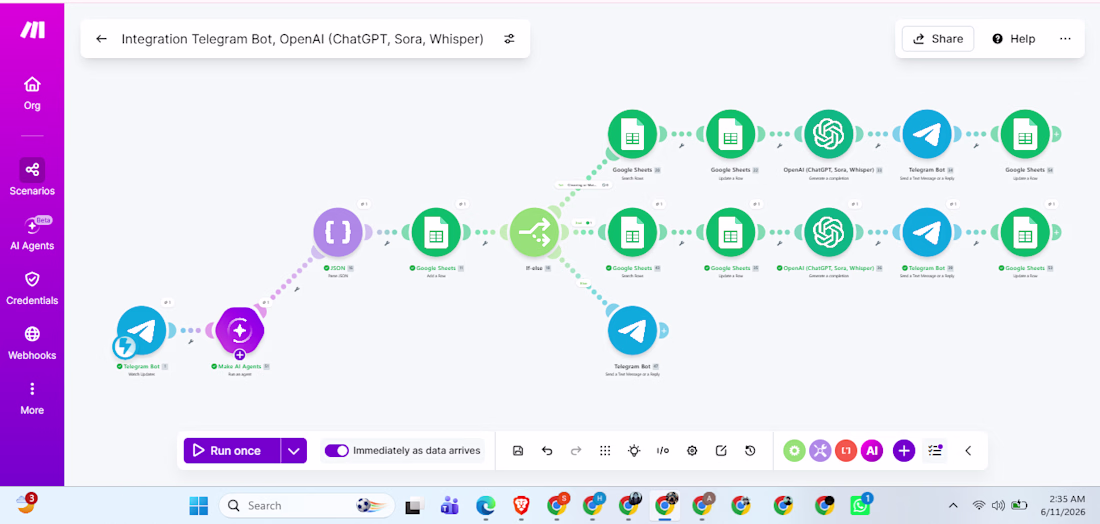
Task: Open the Google Sheets Add a Row module
Action: click(436, 232)
